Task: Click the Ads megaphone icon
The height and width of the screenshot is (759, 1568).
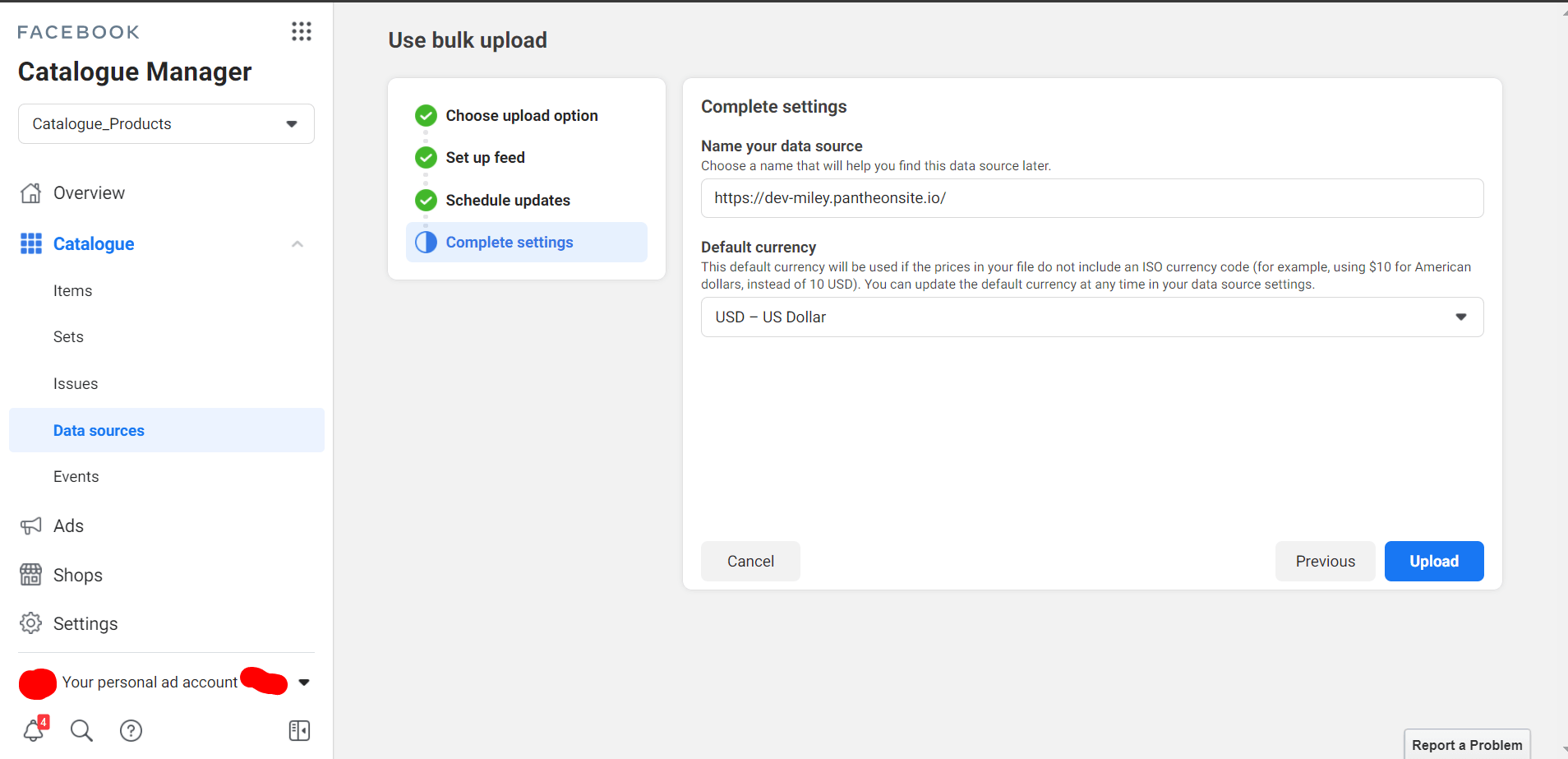Action: coord(31,526)
